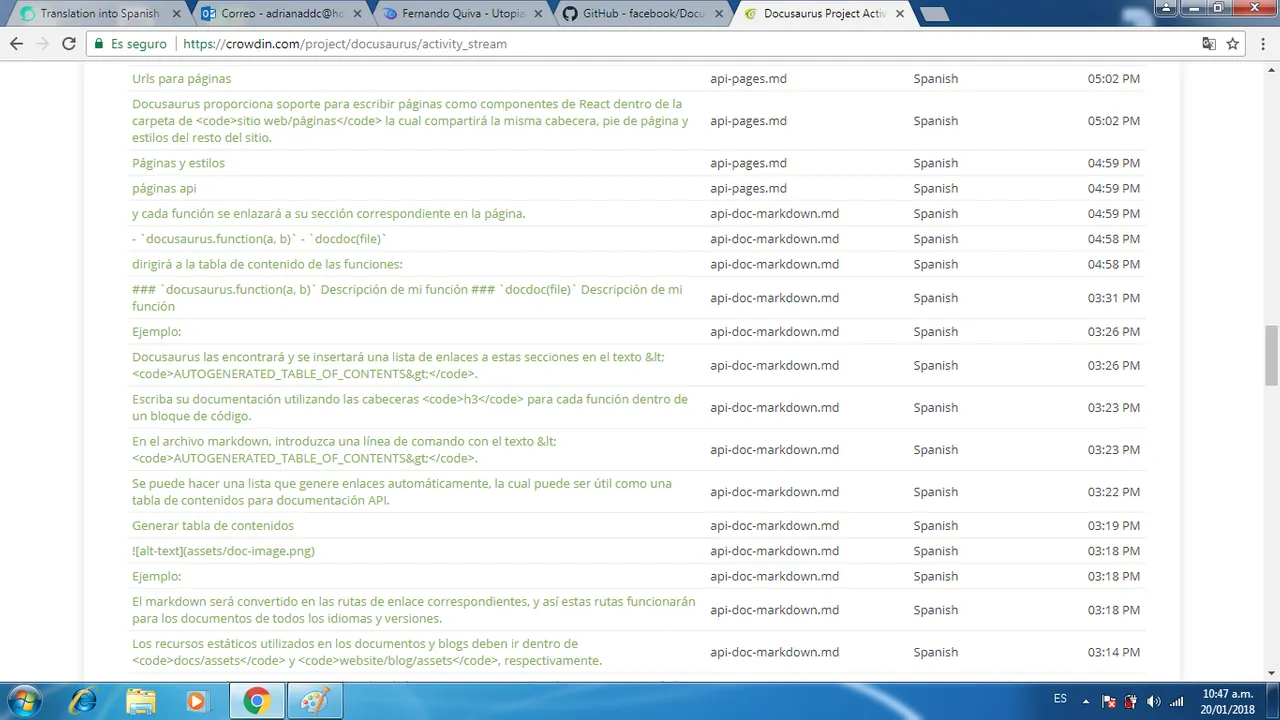Show hidden tray icons arrow
Viewport: 1280px width, 720px height.
point(1086,701)
